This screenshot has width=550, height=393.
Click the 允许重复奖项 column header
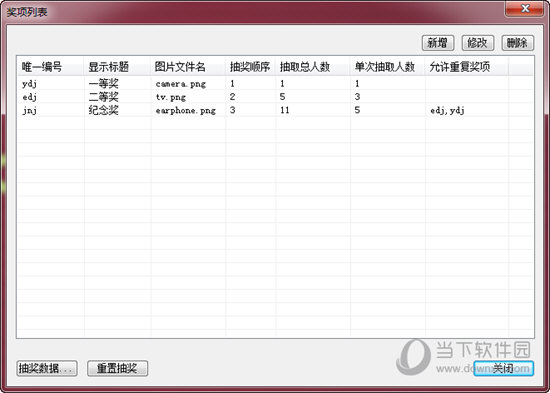[467, 66]
